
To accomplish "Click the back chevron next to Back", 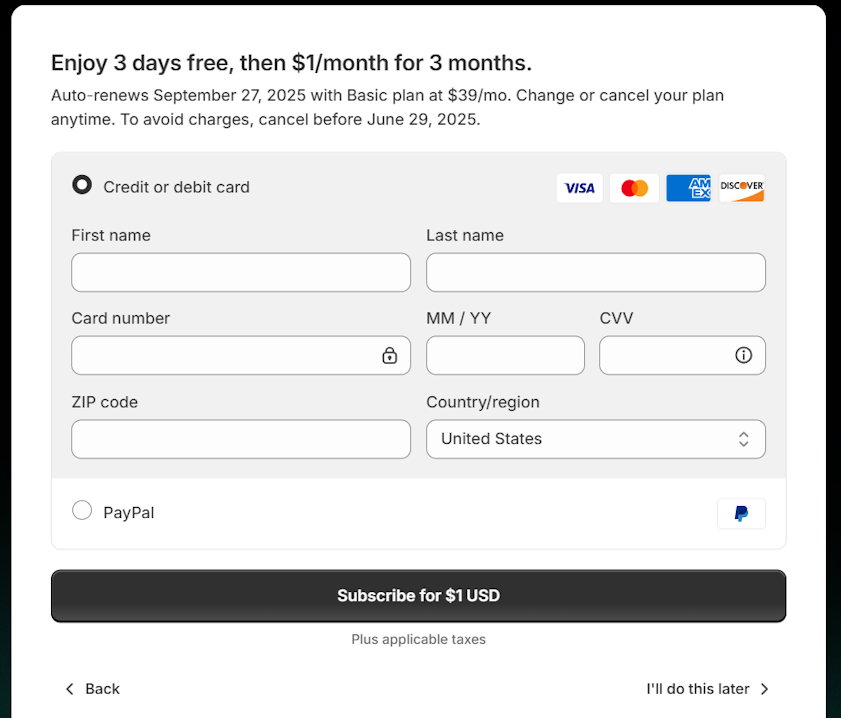I will (x=69, y=689).
